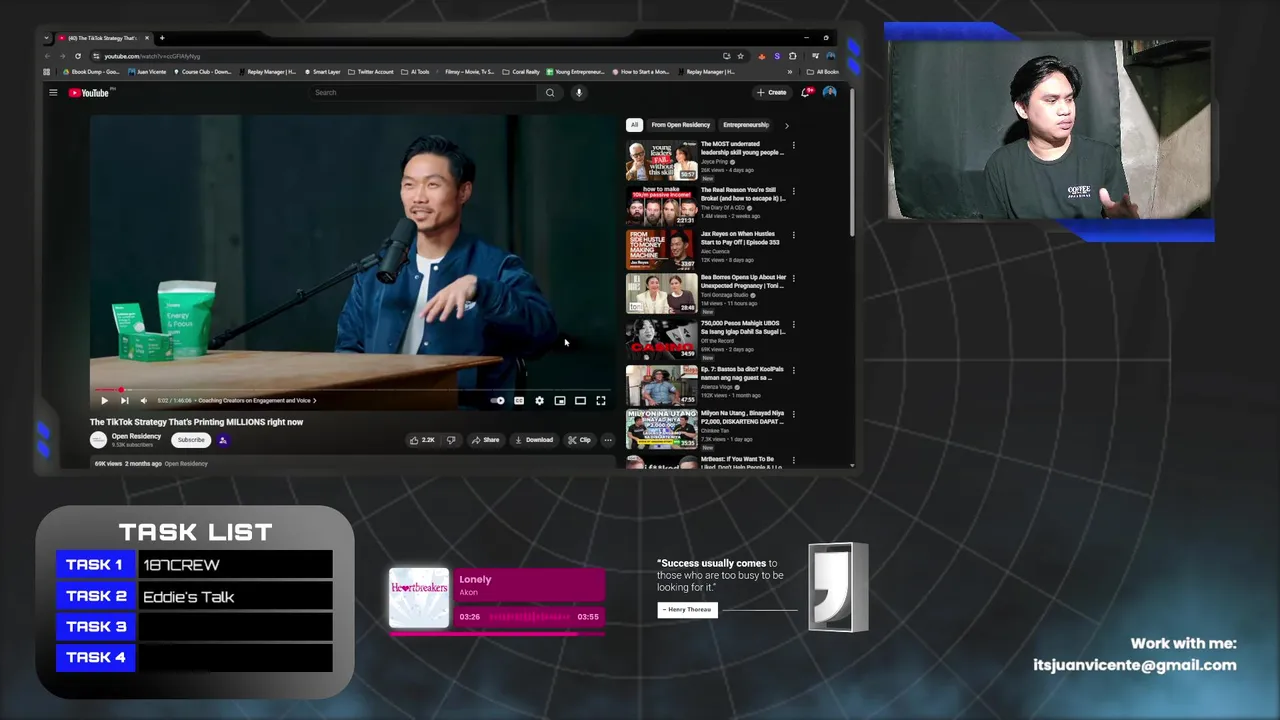Mute the video player volume
The image size is (1280, 720).
143,400
